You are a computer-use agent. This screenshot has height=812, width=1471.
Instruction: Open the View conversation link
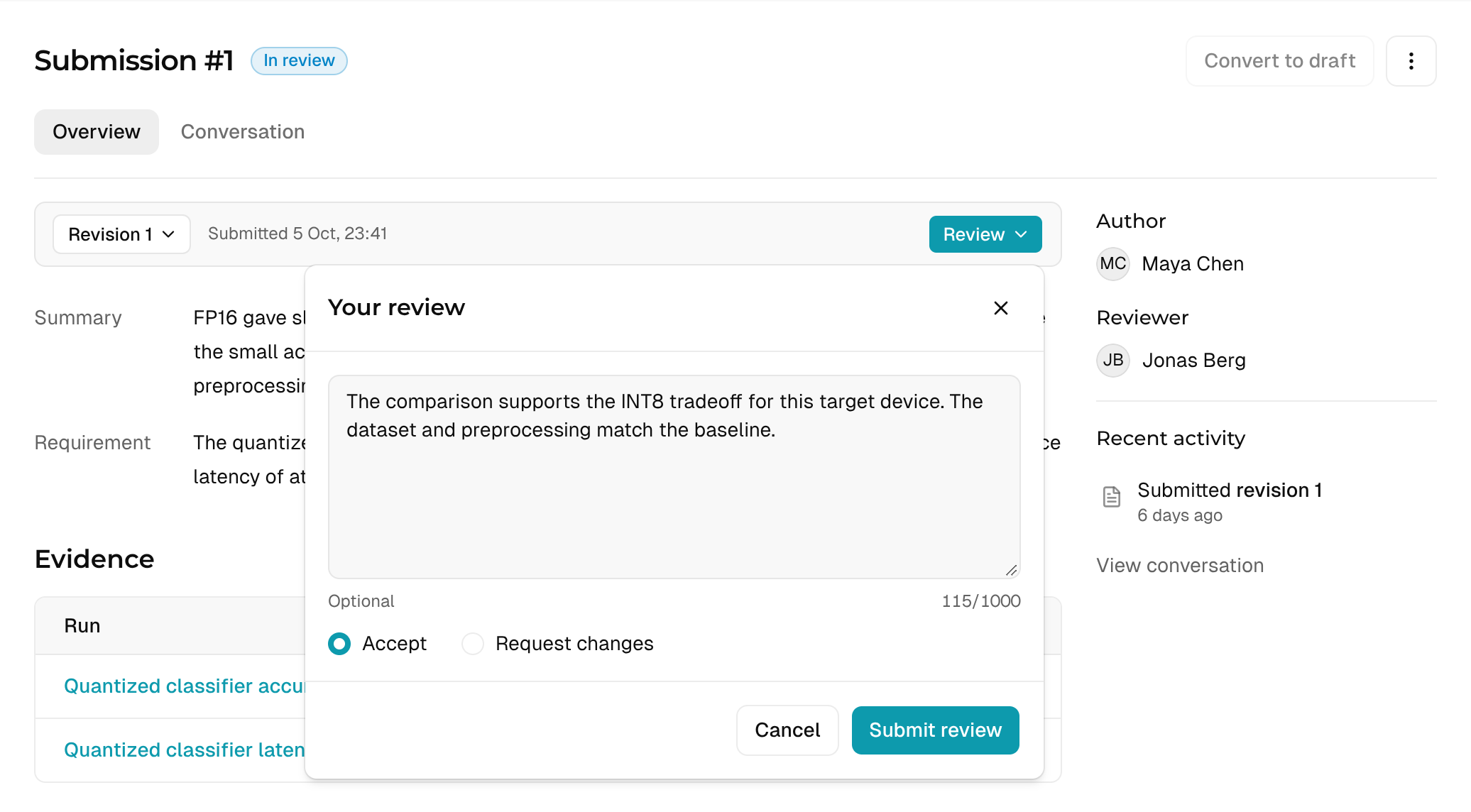(x=1180, y=566)
